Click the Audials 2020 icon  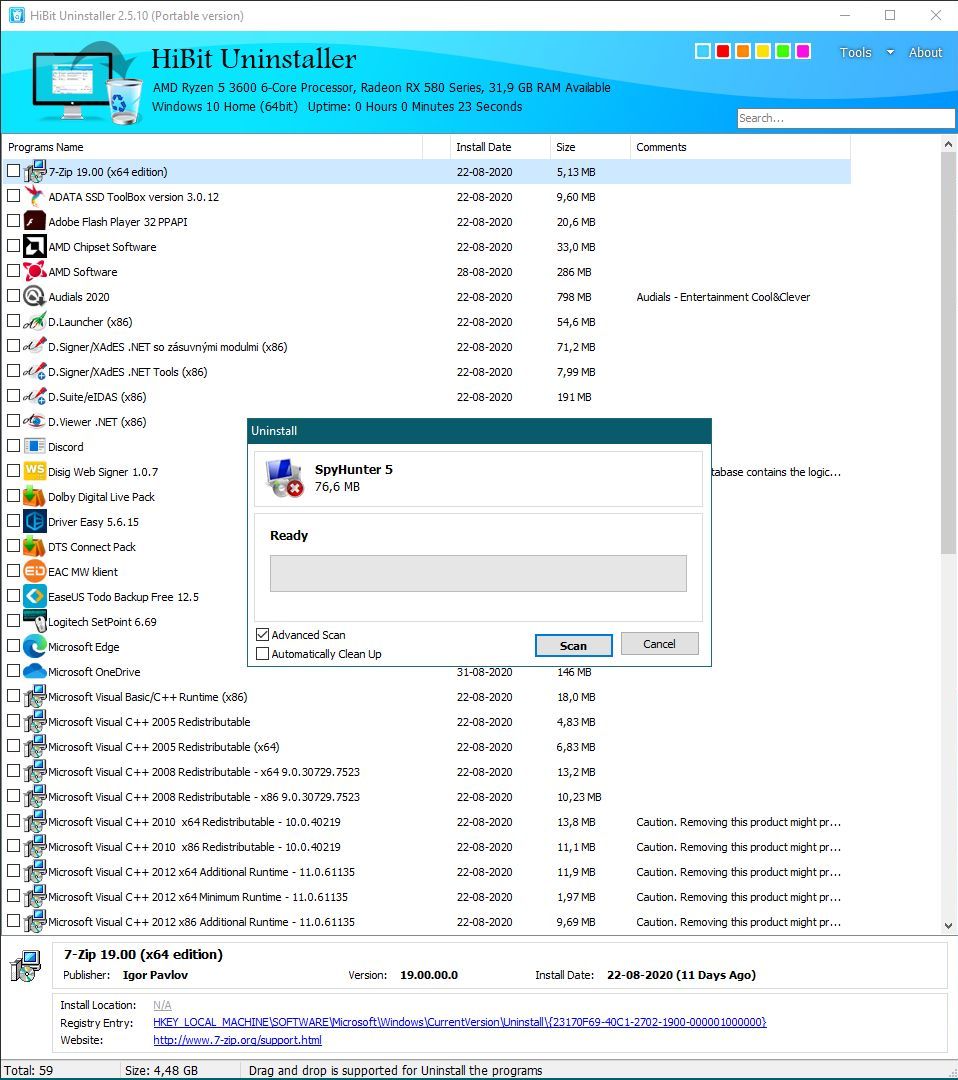[x=34, y=296]
